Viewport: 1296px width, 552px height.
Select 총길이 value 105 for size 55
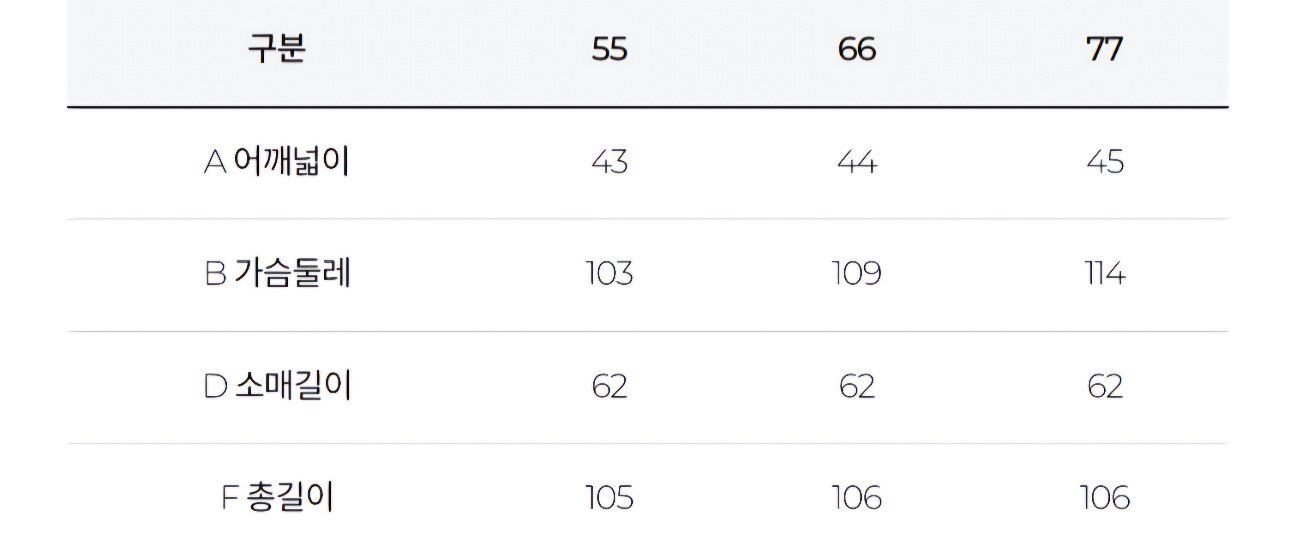609,497
